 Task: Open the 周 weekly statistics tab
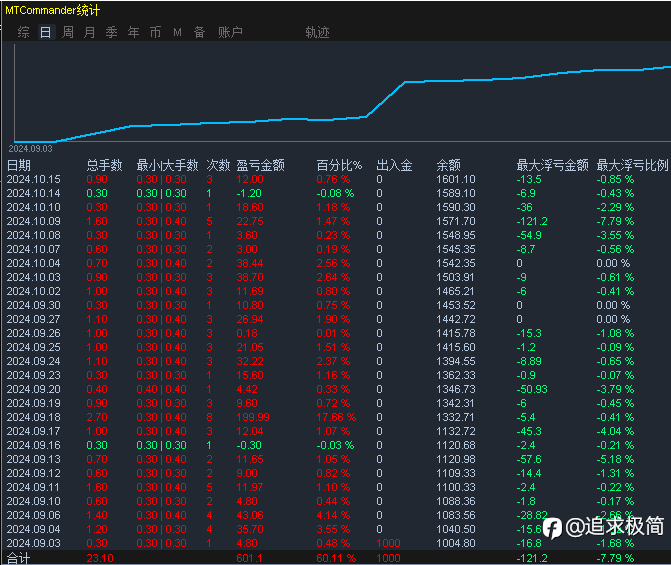pos(68,32)
